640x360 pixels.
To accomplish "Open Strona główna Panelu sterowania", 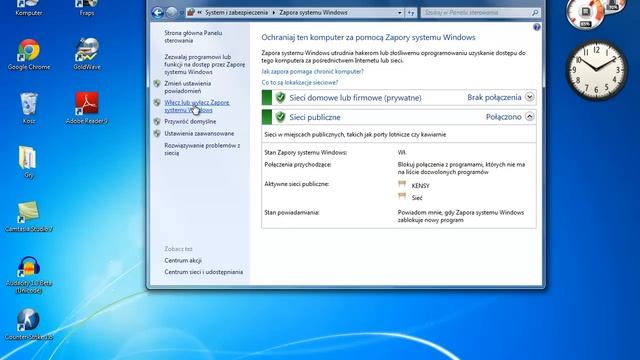I will 193,37.
